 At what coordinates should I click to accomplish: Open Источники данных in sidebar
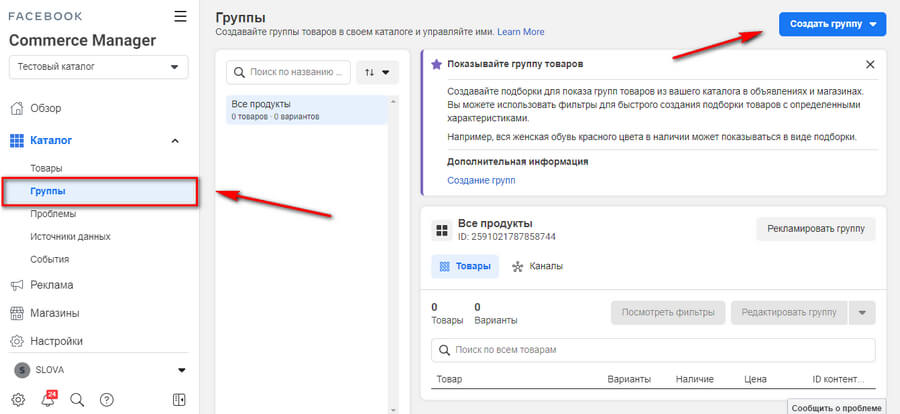point(70,236)
